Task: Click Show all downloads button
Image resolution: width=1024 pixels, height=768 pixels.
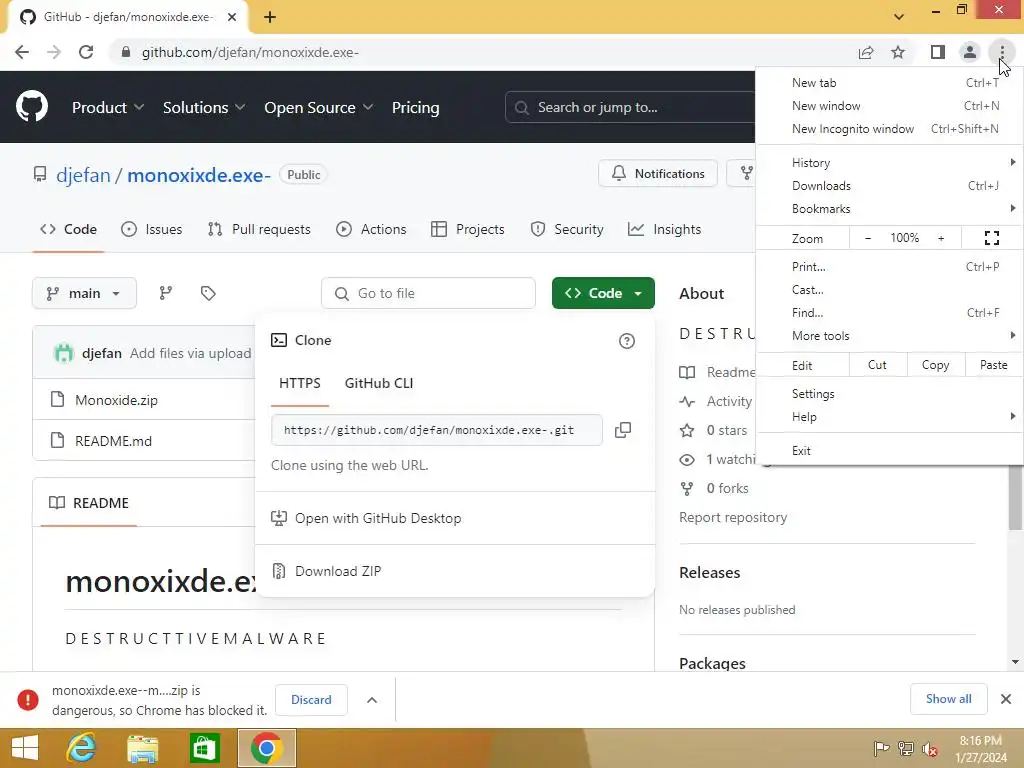Action: [948, 699]
